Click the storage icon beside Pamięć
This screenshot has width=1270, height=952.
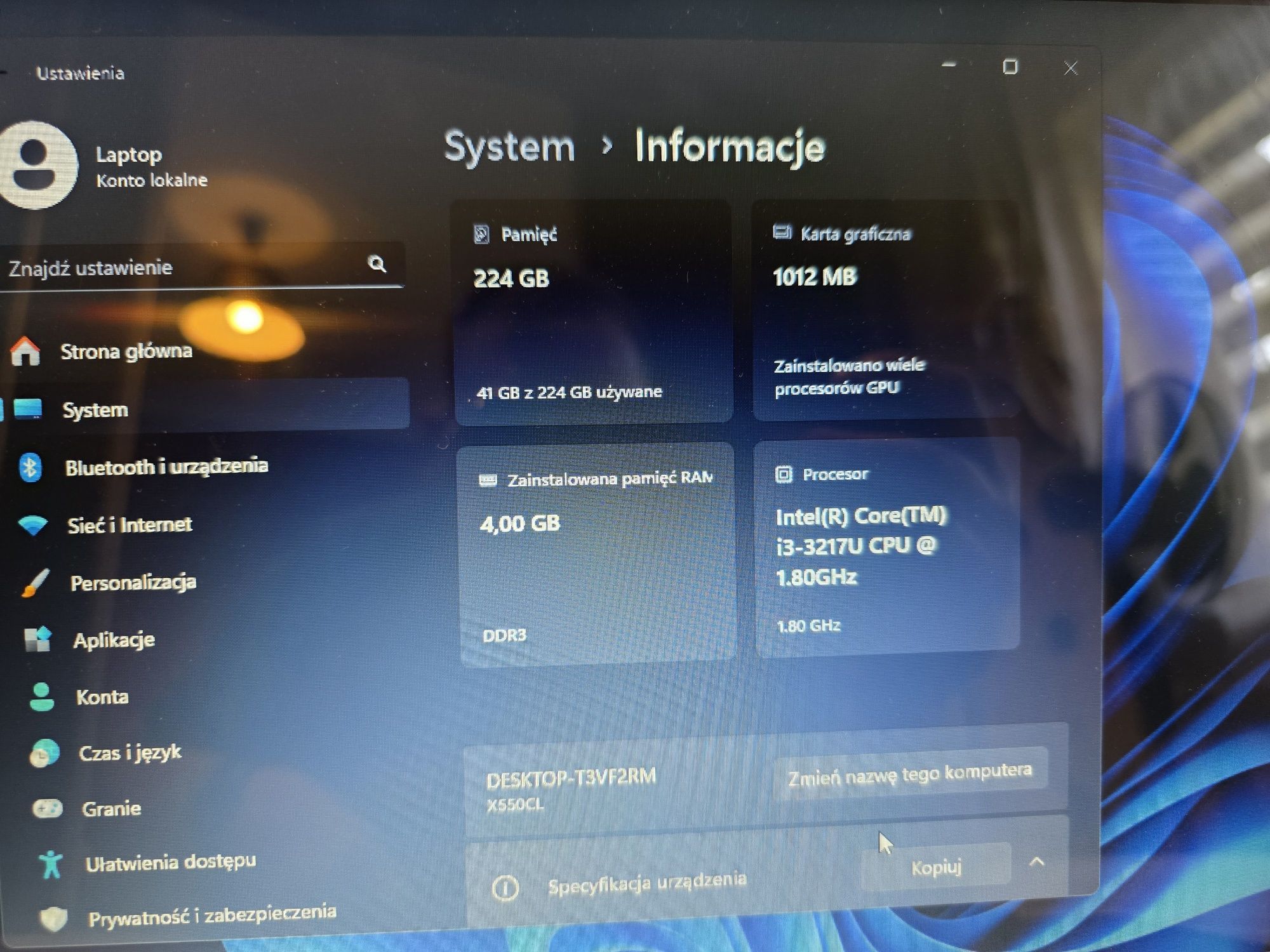[482, 234]
